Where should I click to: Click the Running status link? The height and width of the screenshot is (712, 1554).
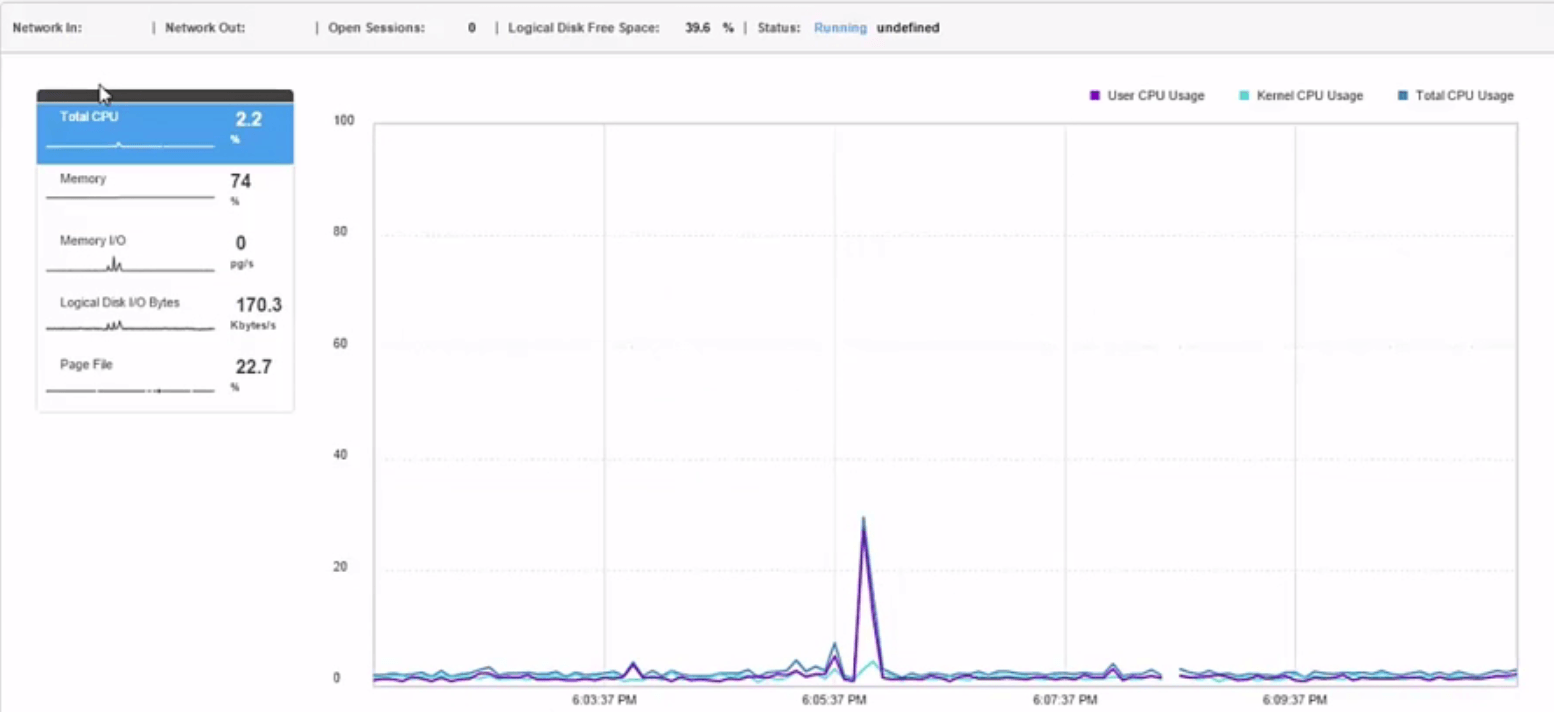[x=840, y=28]
